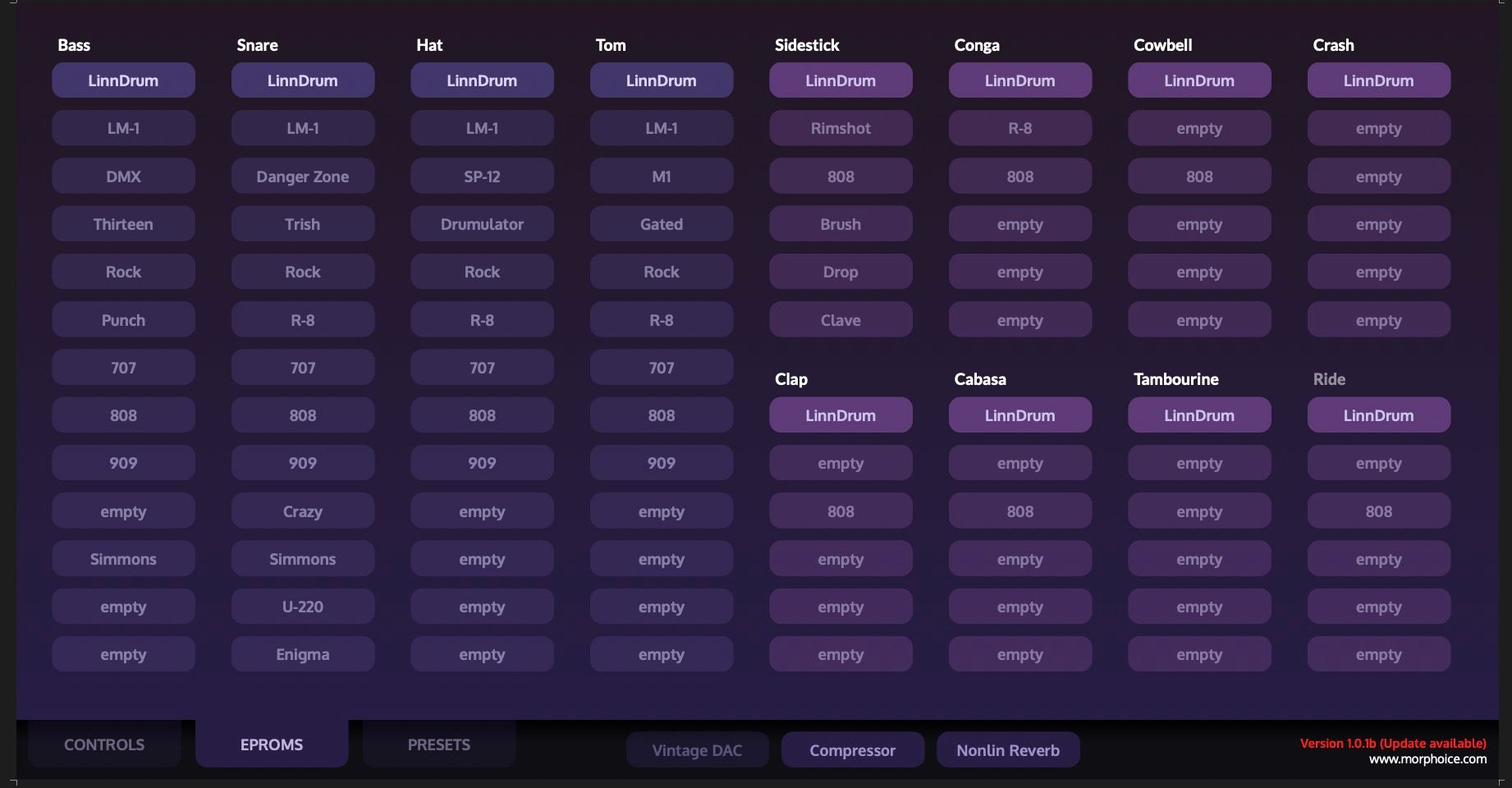Click the Tambourine section heading
The image size is (1512, 788).
tap(1175, 379)
